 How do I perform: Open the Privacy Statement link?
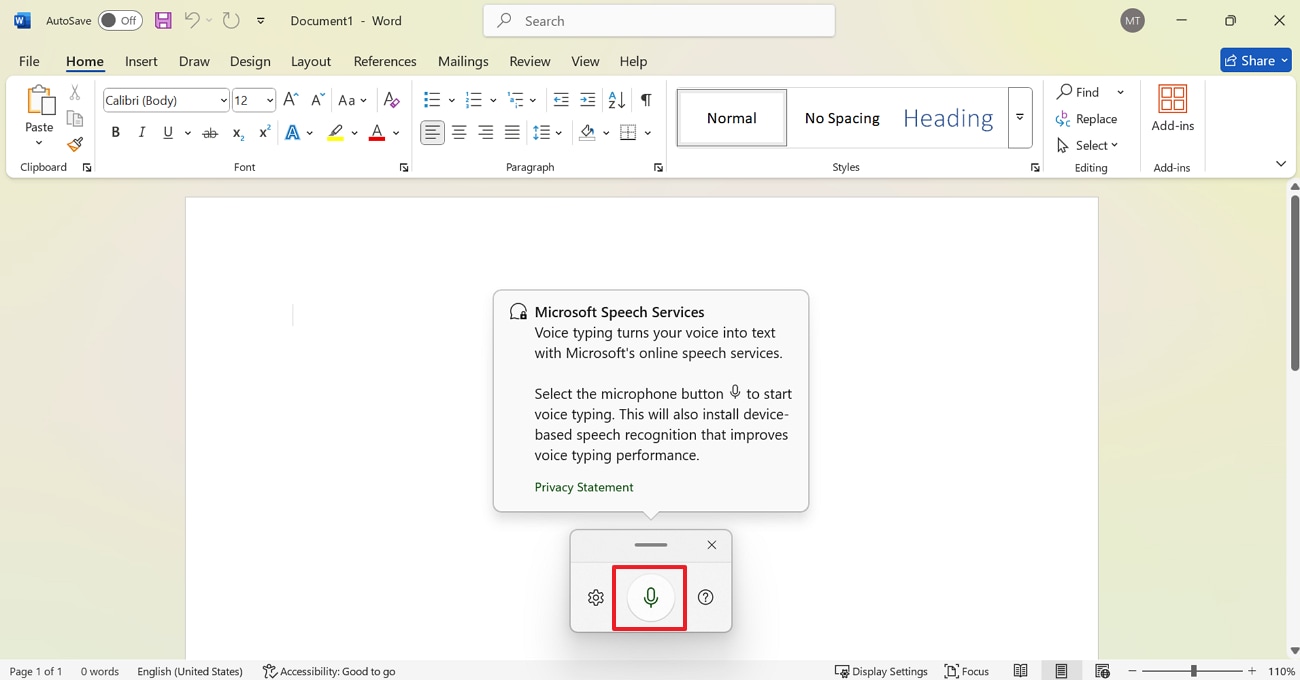pos(584,487)
